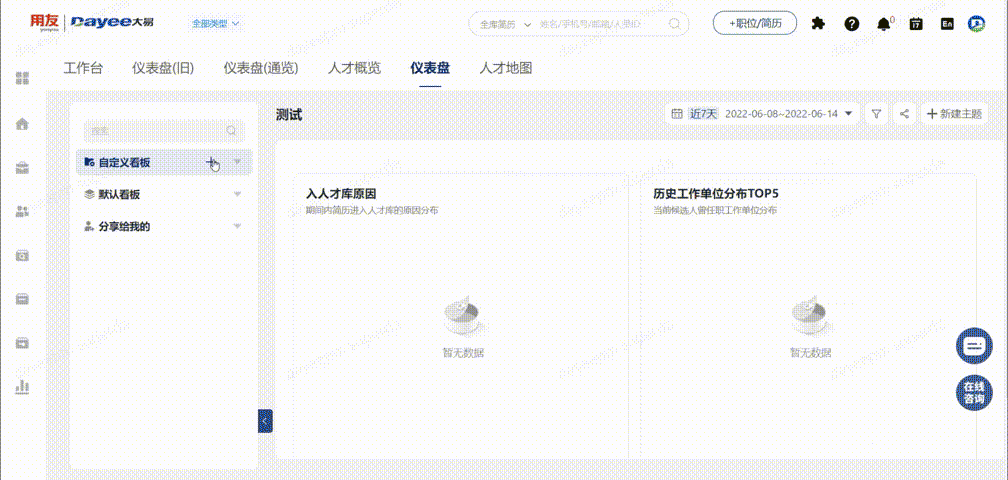The image size is (1008, 480).
Task: Open the puzzle-piece extensions icon
Action: tap(818, 24)
